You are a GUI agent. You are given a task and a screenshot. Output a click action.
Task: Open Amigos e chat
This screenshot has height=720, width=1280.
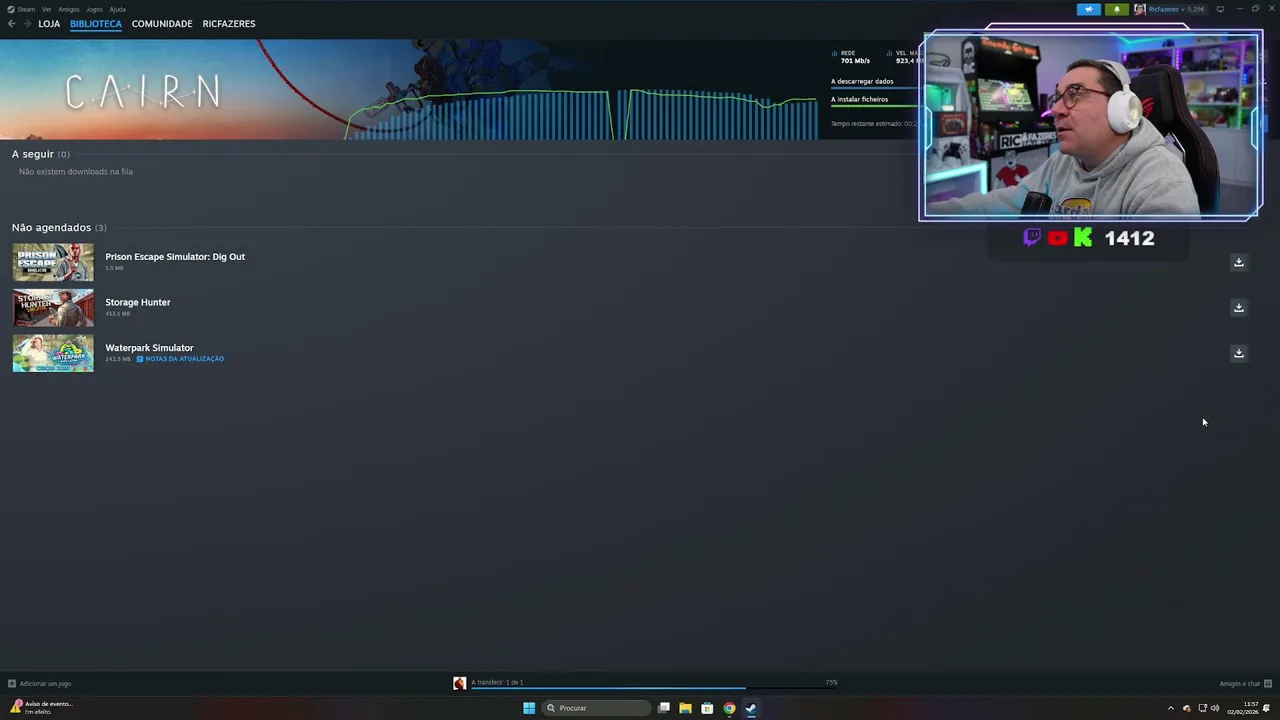pyautogui.click(x=1240, y=684)
